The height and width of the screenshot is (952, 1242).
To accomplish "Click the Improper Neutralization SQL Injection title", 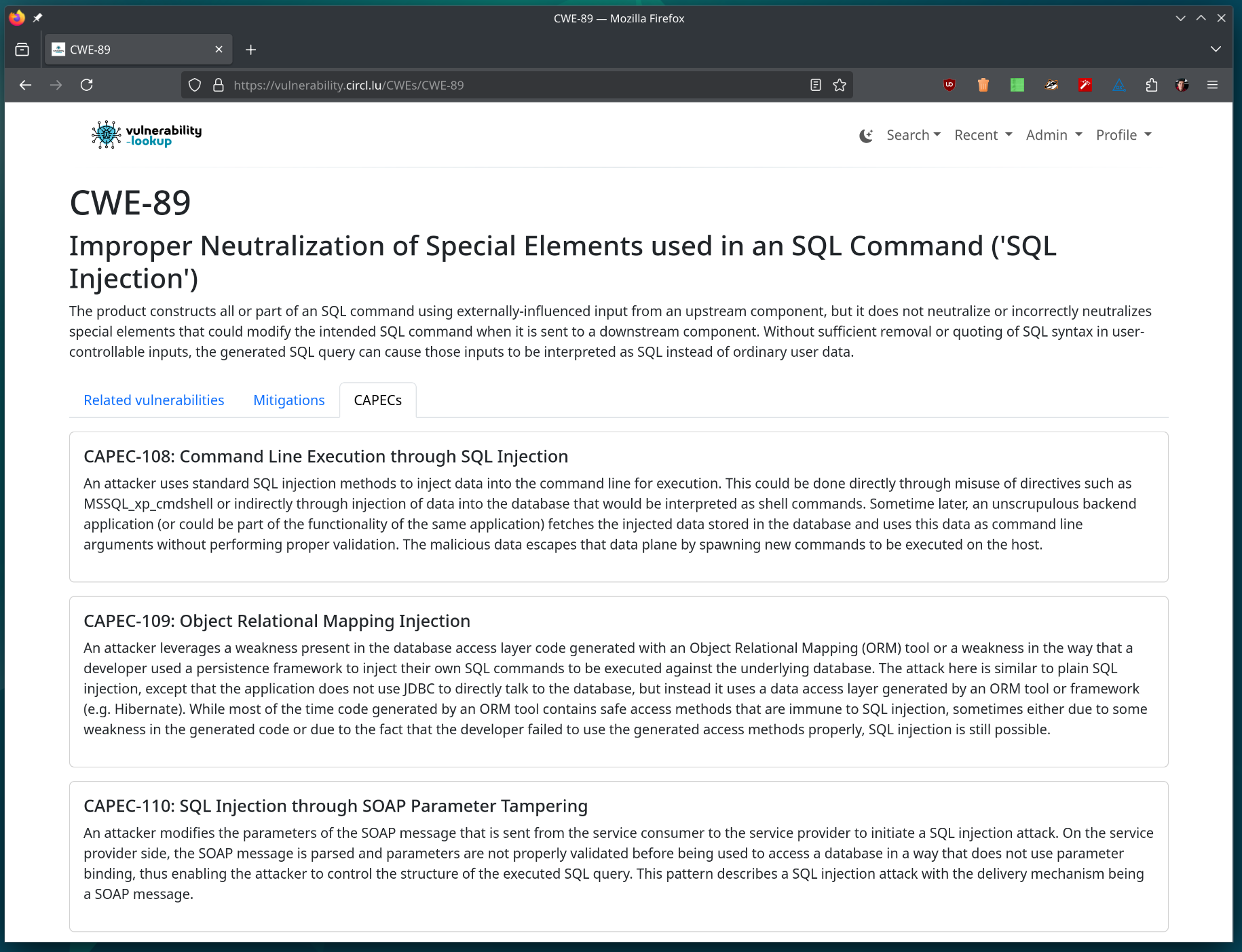I will (x=563, y=262).
